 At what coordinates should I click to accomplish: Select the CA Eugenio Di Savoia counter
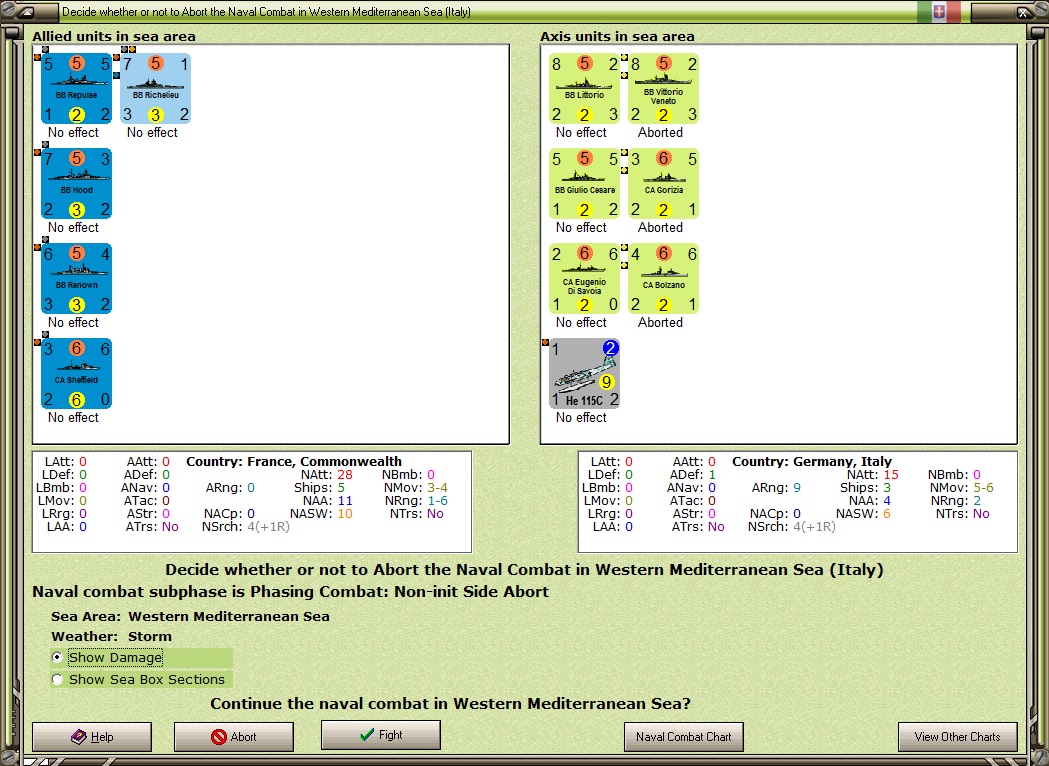click(585, 279)
